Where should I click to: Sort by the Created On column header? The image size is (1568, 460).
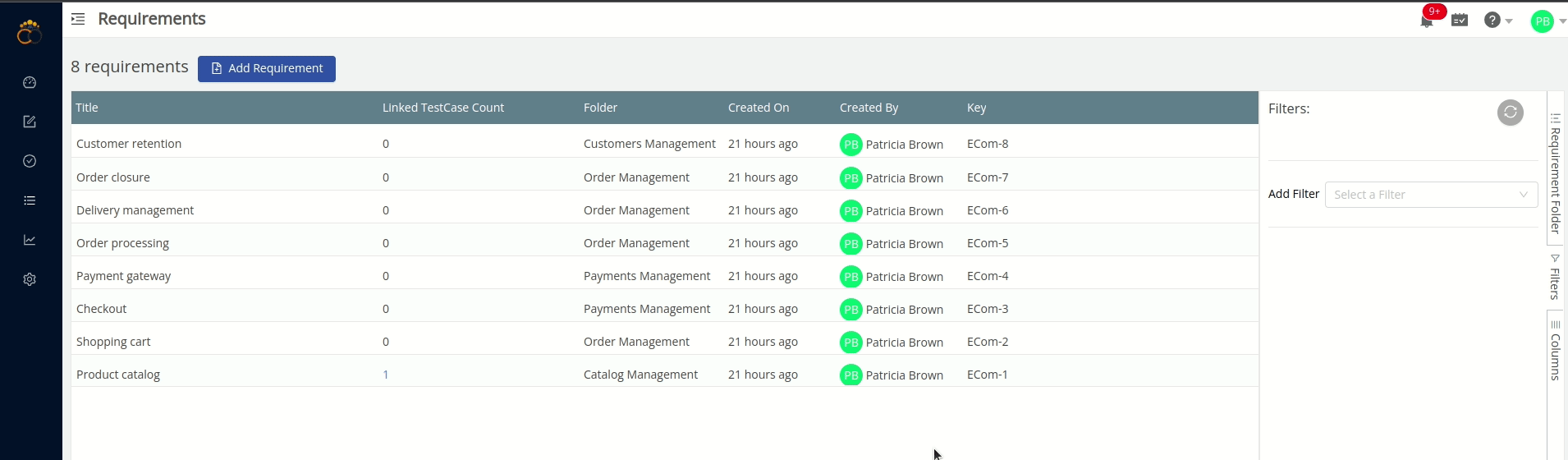759,108
